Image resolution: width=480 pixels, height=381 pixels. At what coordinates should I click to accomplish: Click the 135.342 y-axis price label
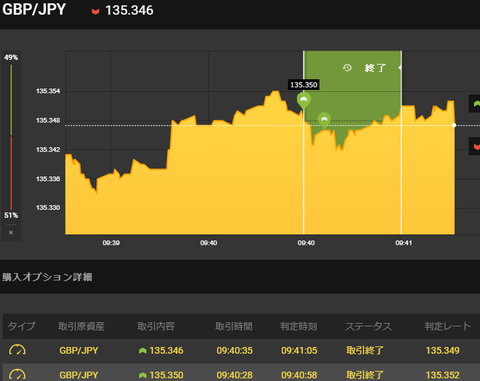(x=48, y=150)
